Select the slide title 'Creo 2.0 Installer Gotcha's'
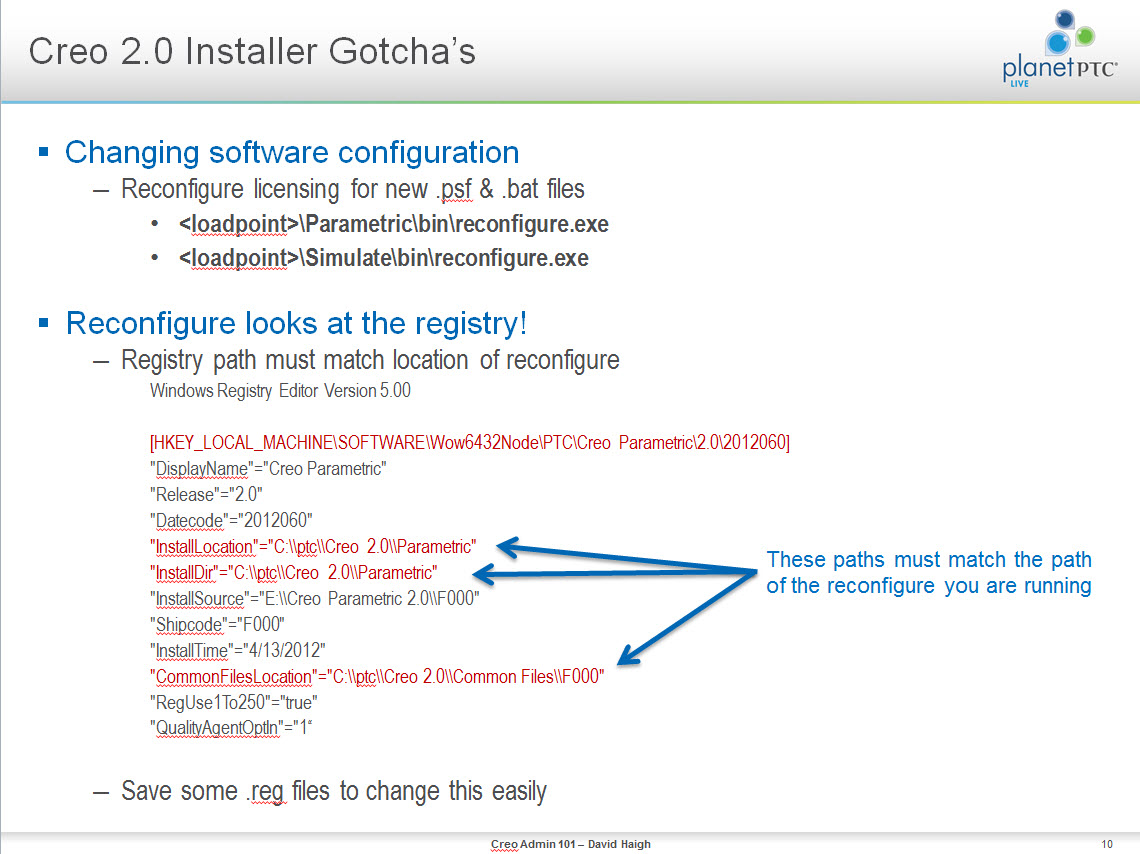1140x854 pixels. [x=252, y=52]
